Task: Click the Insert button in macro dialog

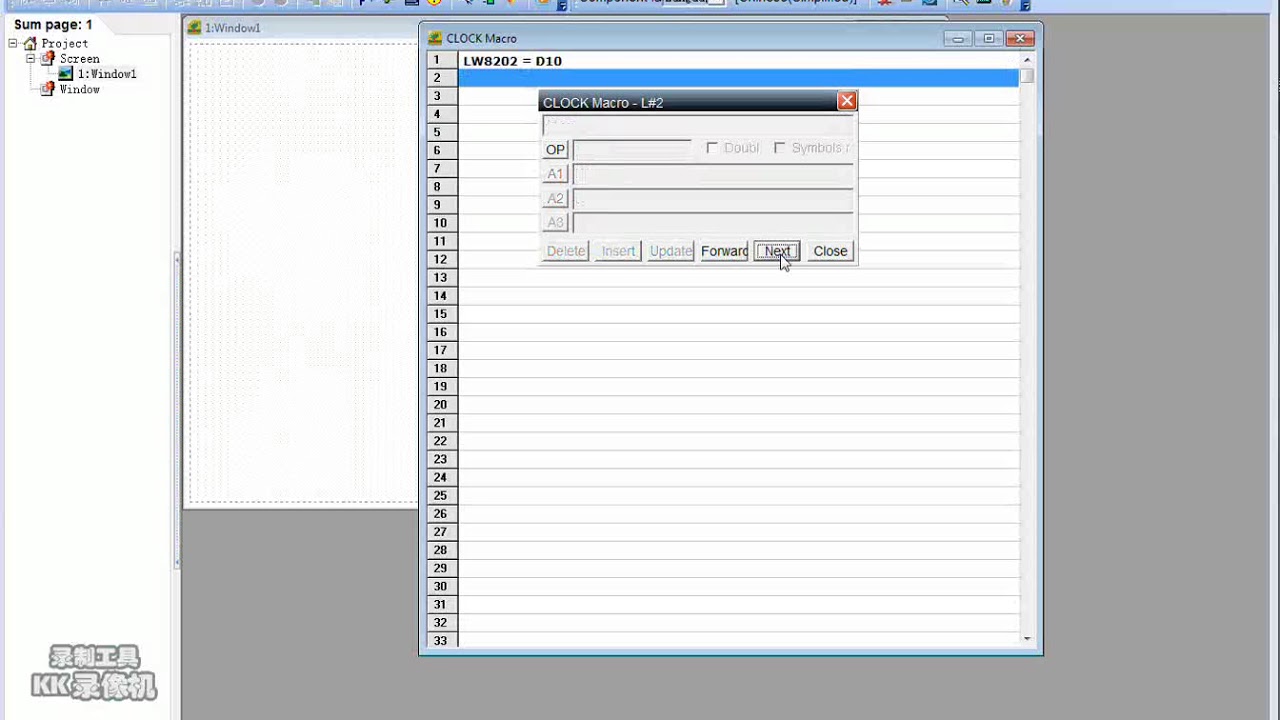Action: coord(618,251)
